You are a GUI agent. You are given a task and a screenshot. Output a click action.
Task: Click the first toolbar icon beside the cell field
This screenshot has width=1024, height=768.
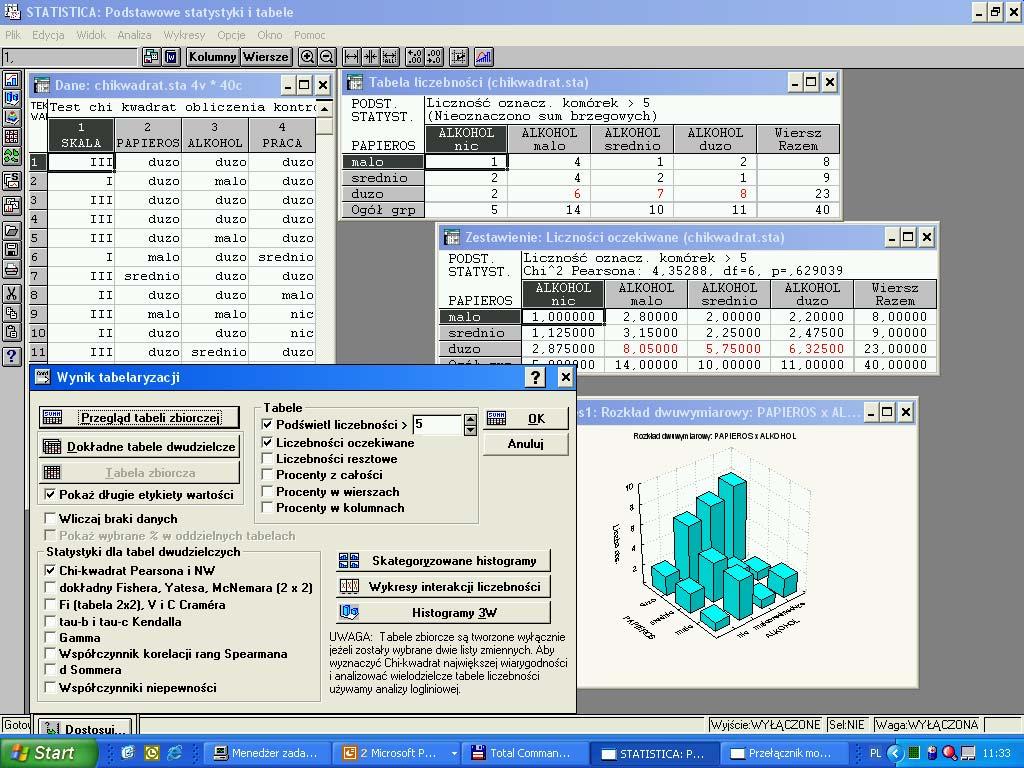pyautogui.click(x=151, y=57)
